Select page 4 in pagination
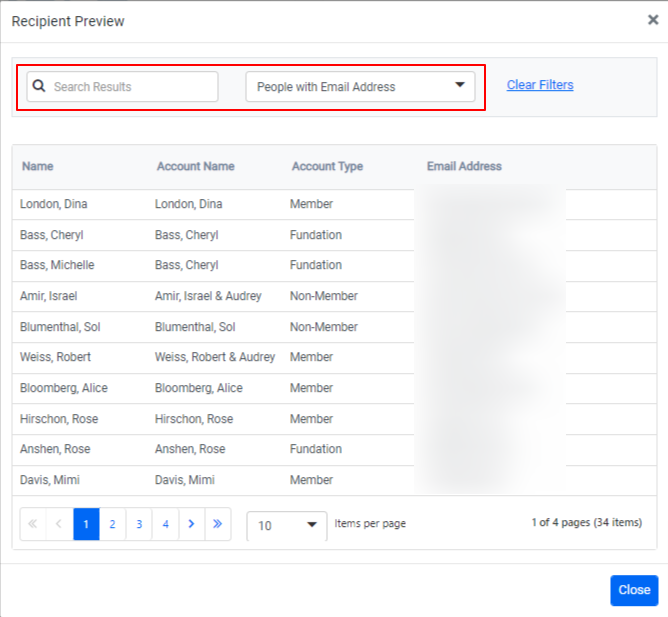The image size is (668, 617). coord(165,524)
